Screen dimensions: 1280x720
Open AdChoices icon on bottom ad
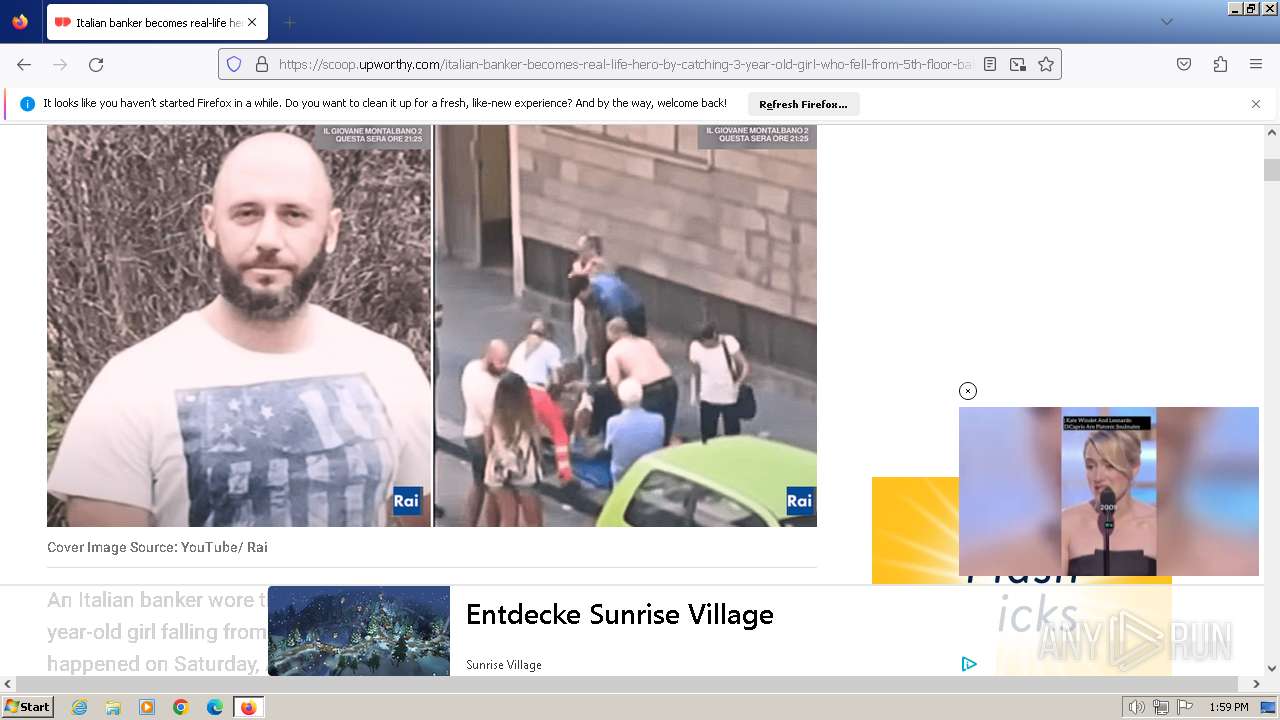pyautogui.click(x=969, y=664)
